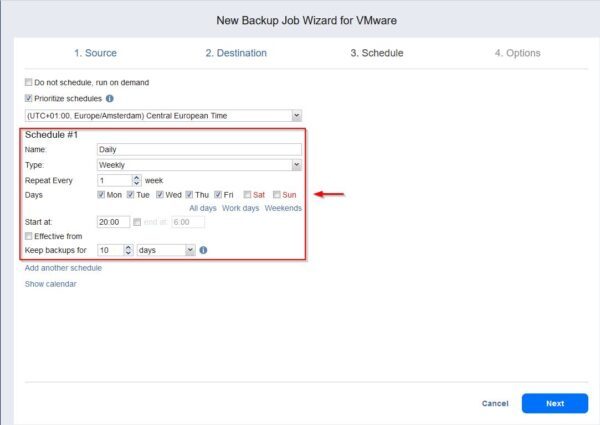
Task: Tick the Effective from checkbox
Action: coord(28,236)
